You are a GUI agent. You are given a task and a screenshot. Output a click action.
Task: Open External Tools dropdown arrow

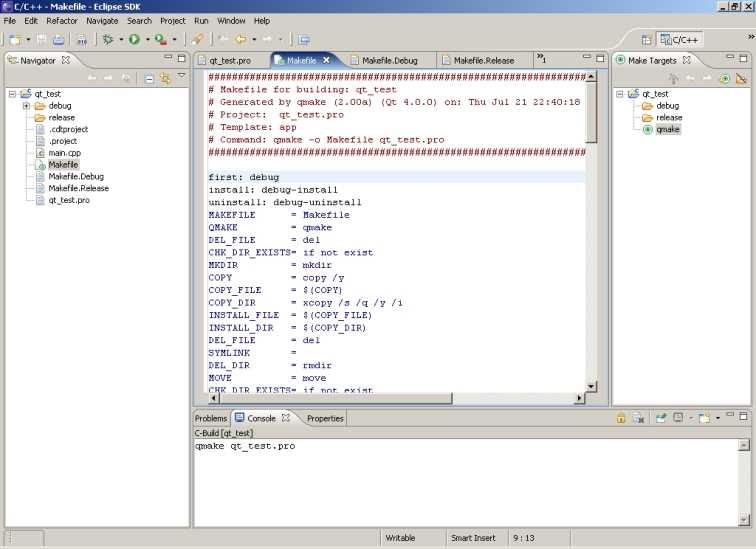pyautogui.click(x=174, y=40)
